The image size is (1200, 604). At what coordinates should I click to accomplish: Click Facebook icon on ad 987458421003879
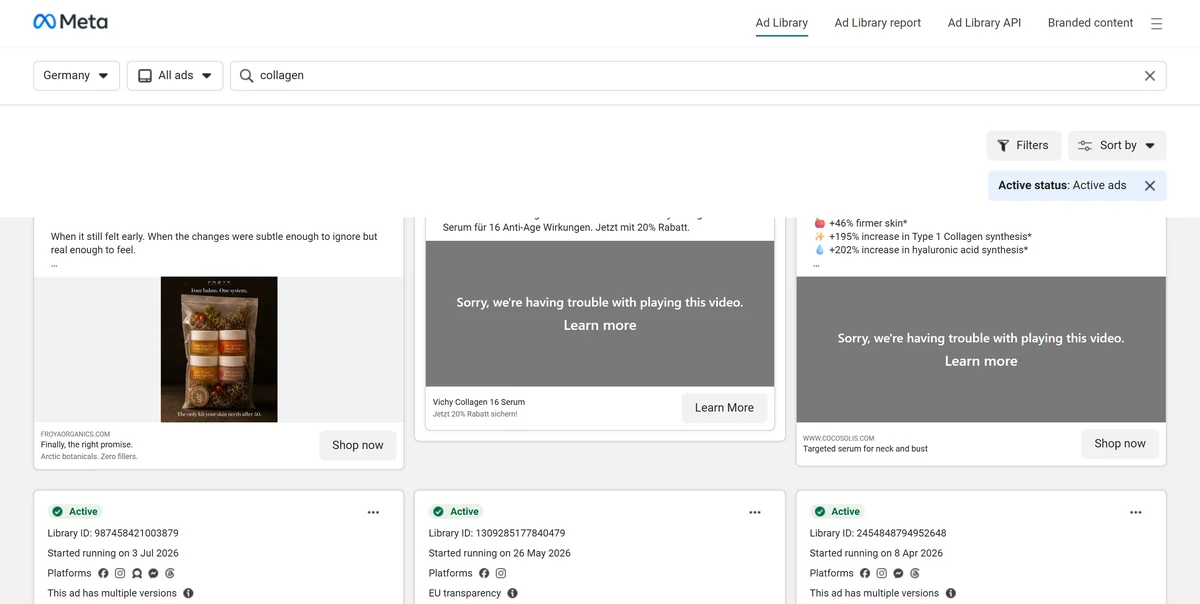[102, 573]
